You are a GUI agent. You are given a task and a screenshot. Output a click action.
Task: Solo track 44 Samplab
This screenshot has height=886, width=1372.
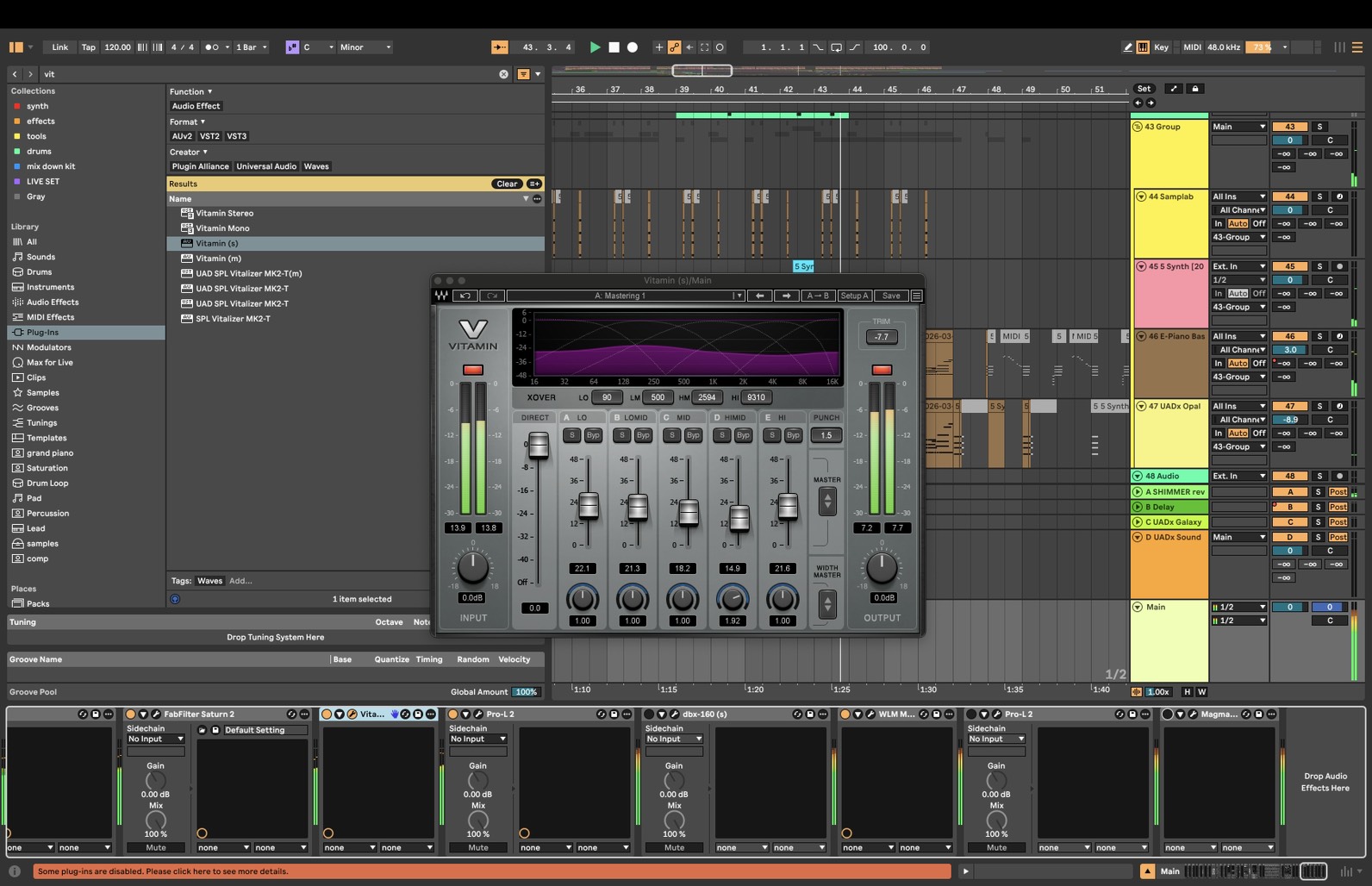point(1319,197)
